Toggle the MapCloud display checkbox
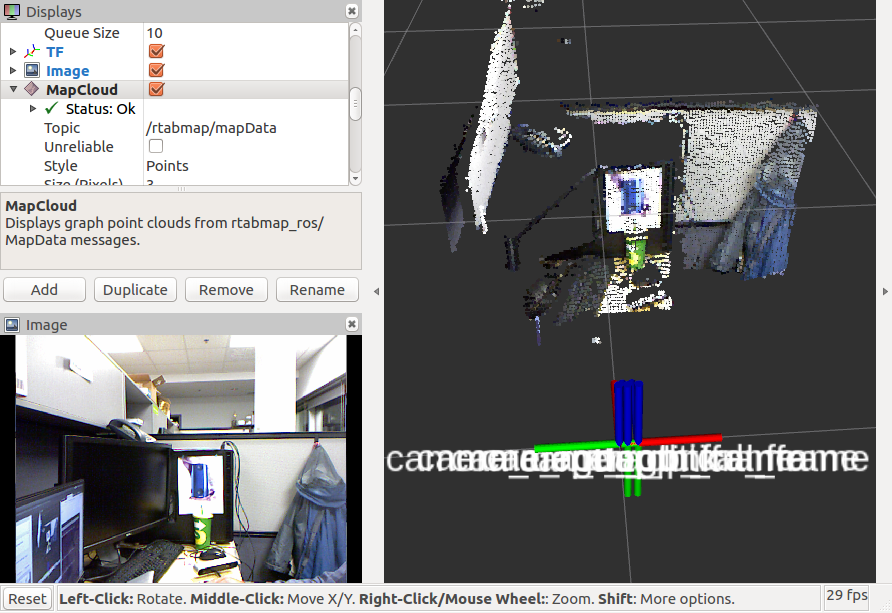The width and height of the screenshot is (892, 613). 156,90
